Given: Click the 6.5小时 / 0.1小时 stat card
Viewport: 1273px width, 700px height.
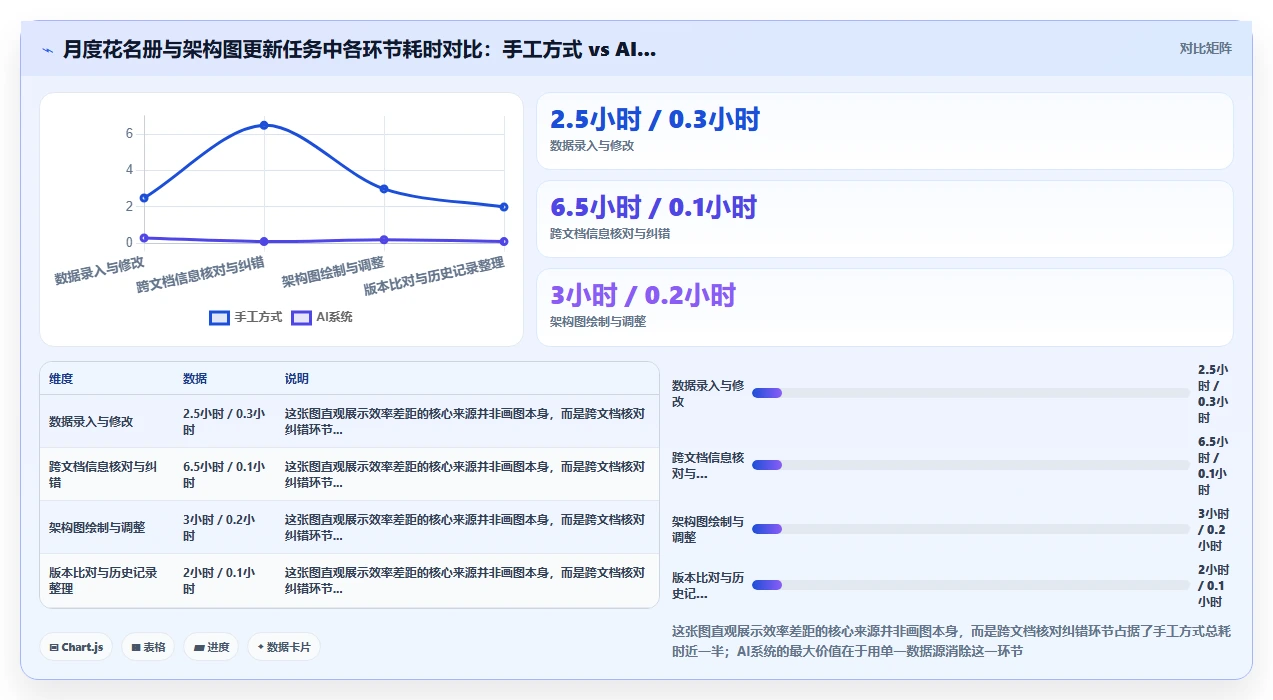Looking at the screenshot, I should pyautogui.click(x=885, y=219).
